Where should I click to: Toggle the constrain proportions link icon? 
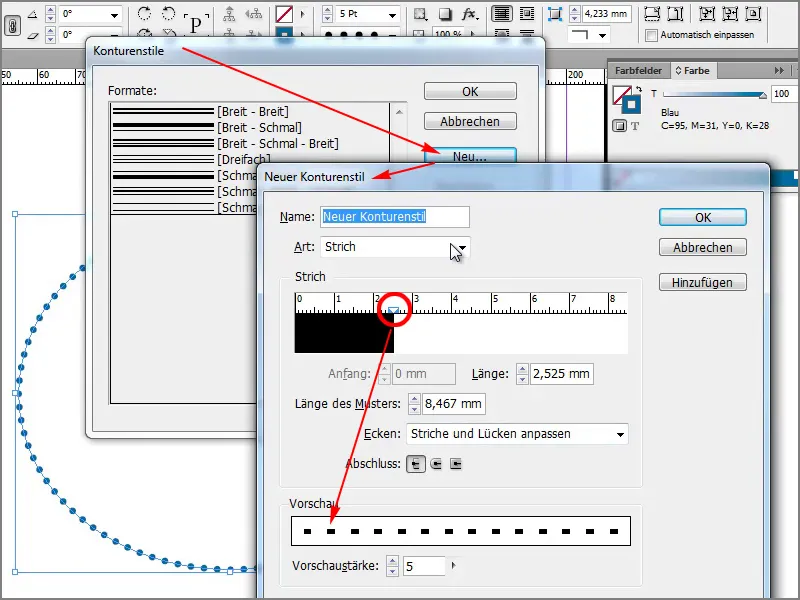[x=12, y=24]
